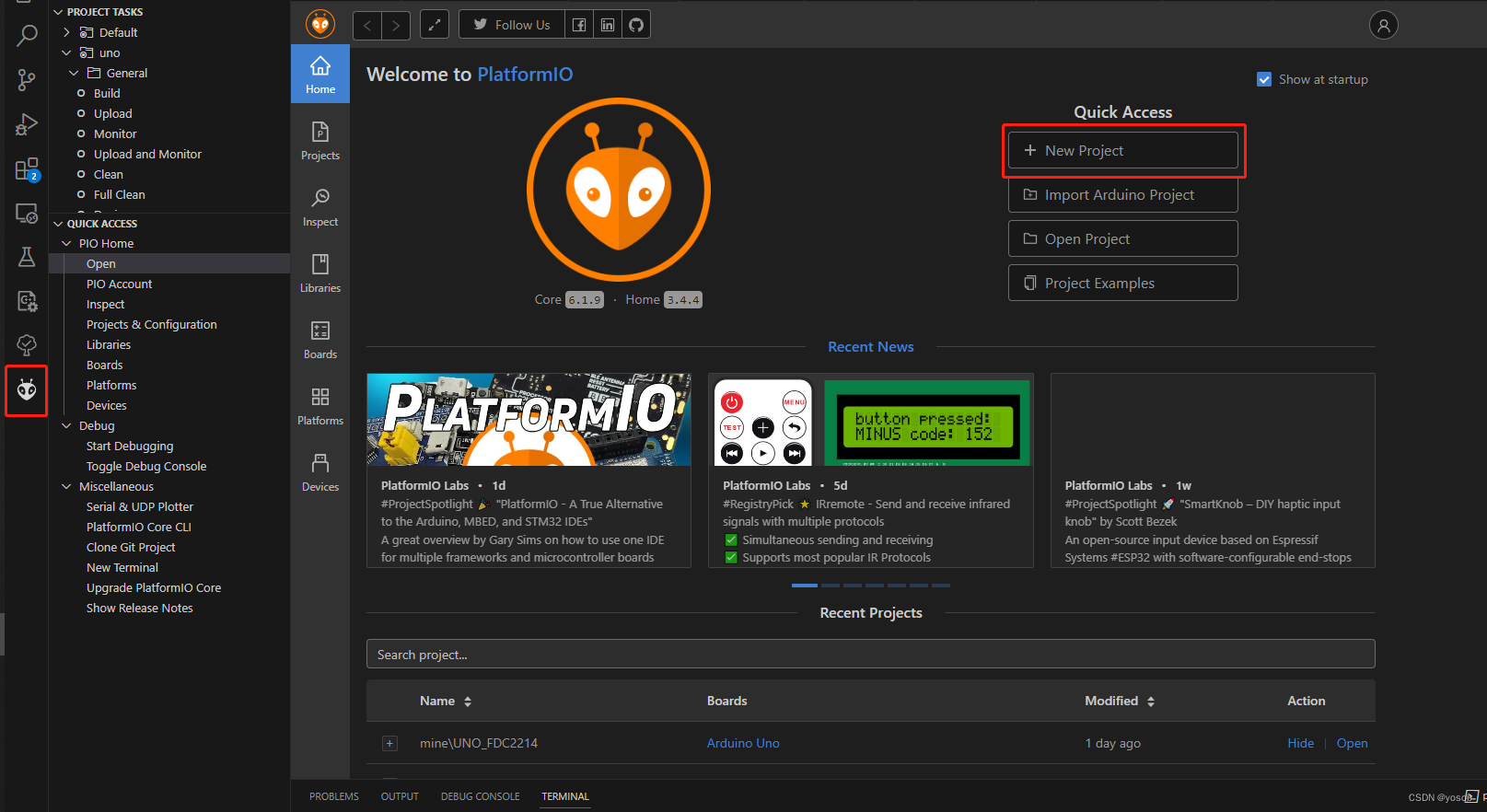This screenshot has height=812, width=1487.
Task: Click the Follow Us Twitter button
Action: pyautogui.click(x=512, y=25)
